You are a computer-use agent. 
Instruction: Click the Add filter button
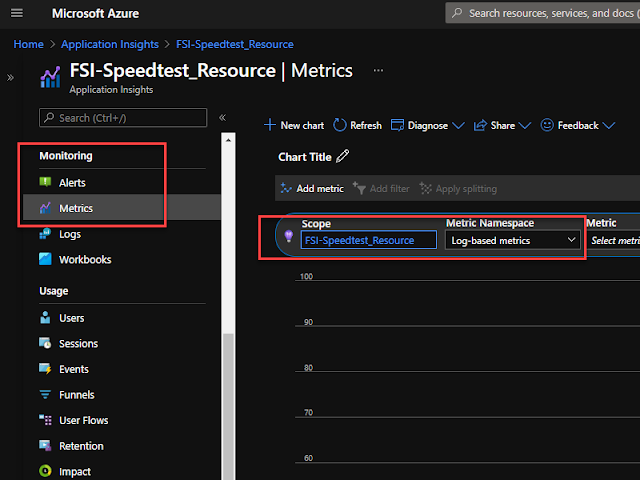click(x=381, y=189)
